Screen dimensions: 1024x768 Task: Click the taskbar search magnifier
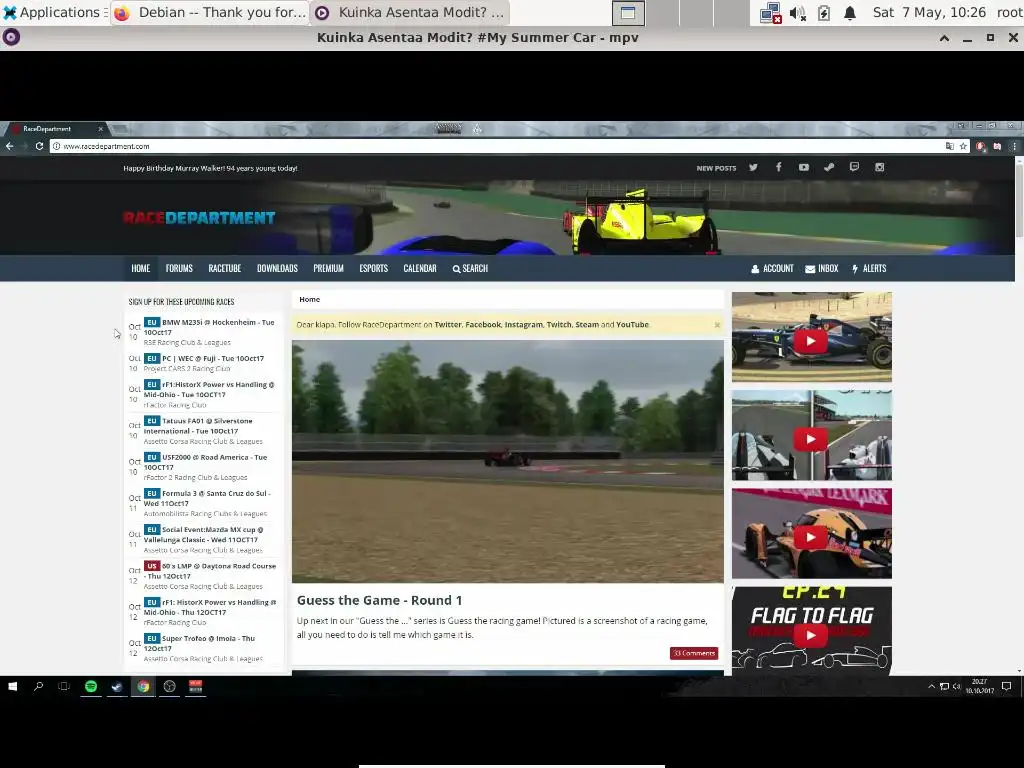click(39, 686)
